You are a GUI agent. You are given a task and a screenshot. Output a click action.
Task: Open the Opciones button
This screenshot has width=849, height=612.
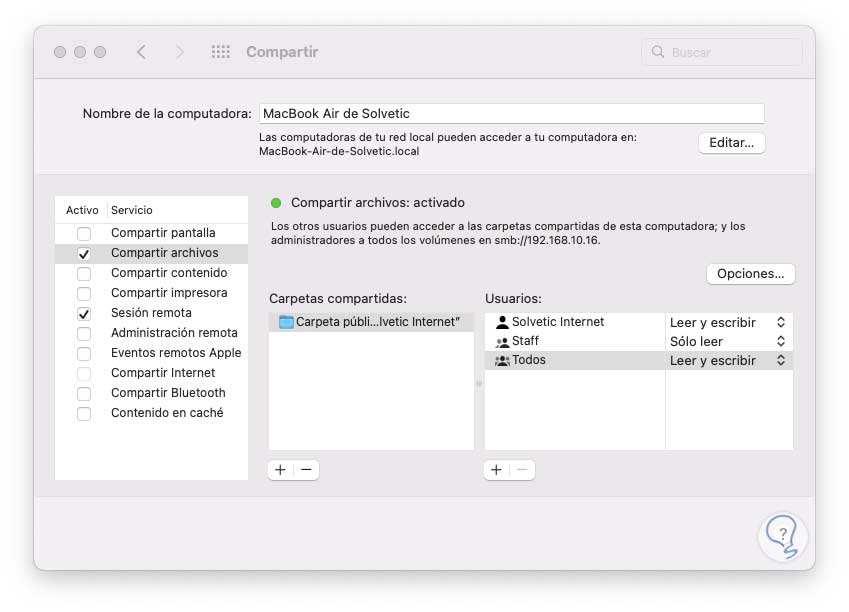750,273
